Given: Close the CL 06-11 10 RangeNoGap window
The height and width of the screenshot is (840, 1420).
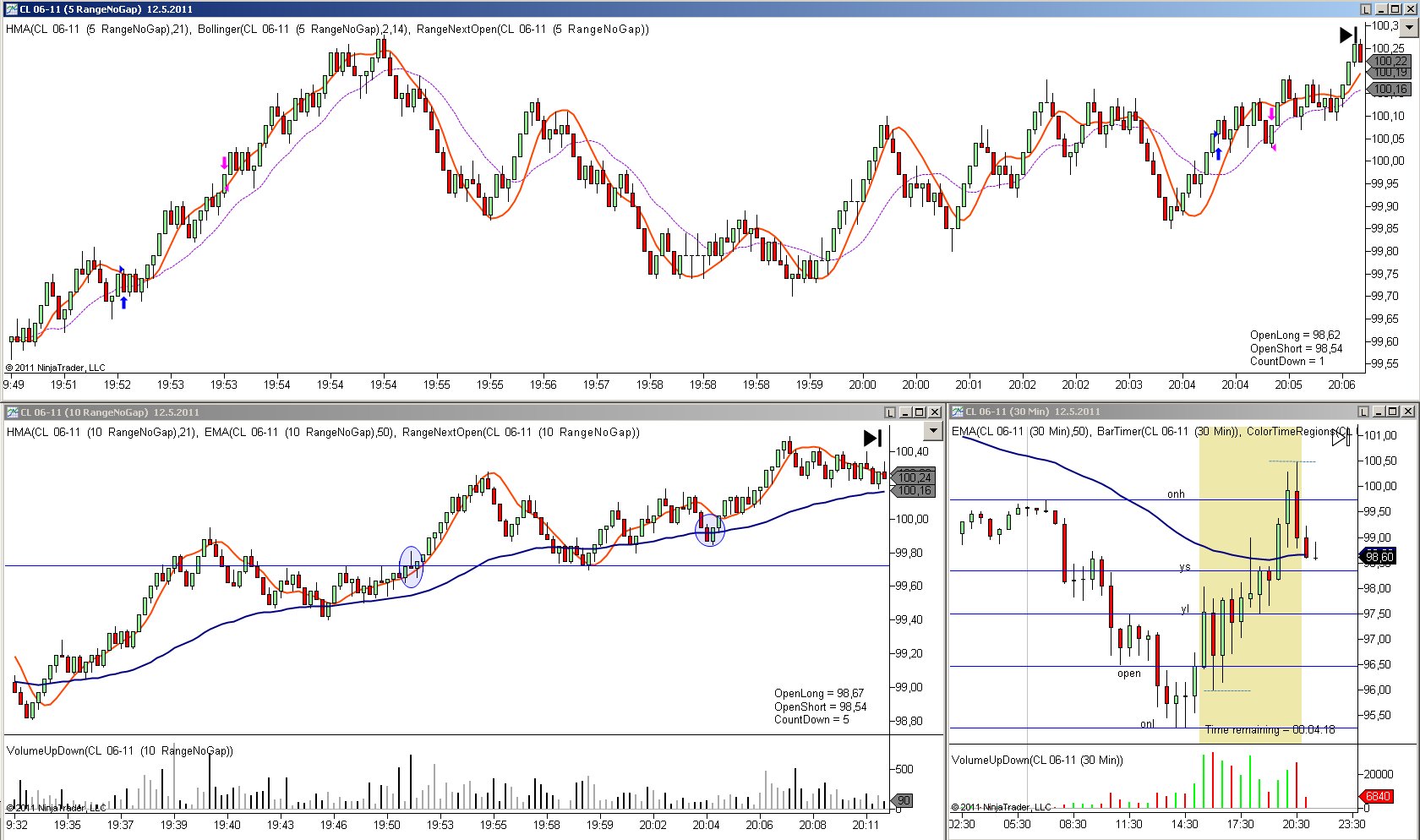Looking at the screenshot, I should [934, 412].
